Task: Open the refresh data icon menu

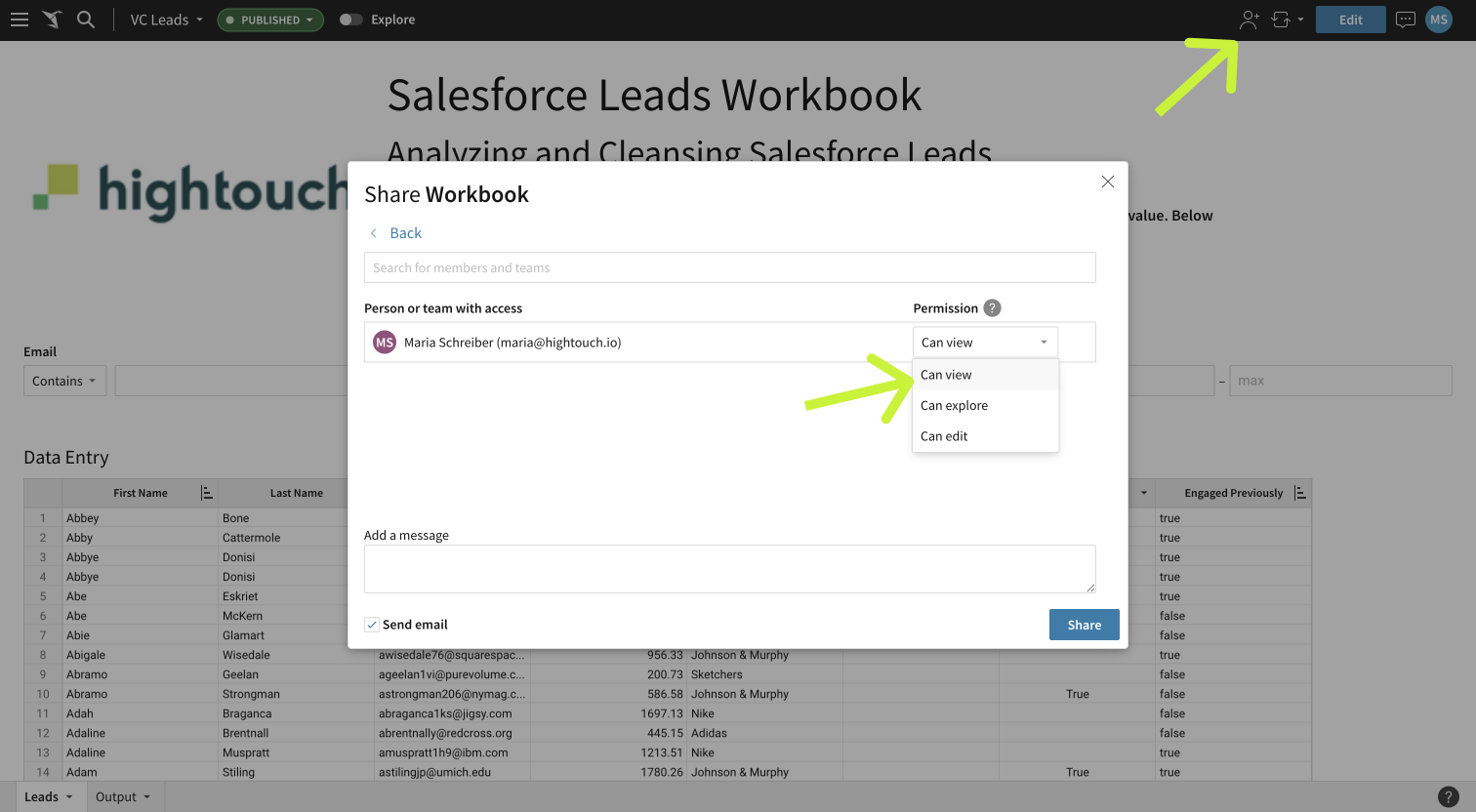Action: 1287,20
